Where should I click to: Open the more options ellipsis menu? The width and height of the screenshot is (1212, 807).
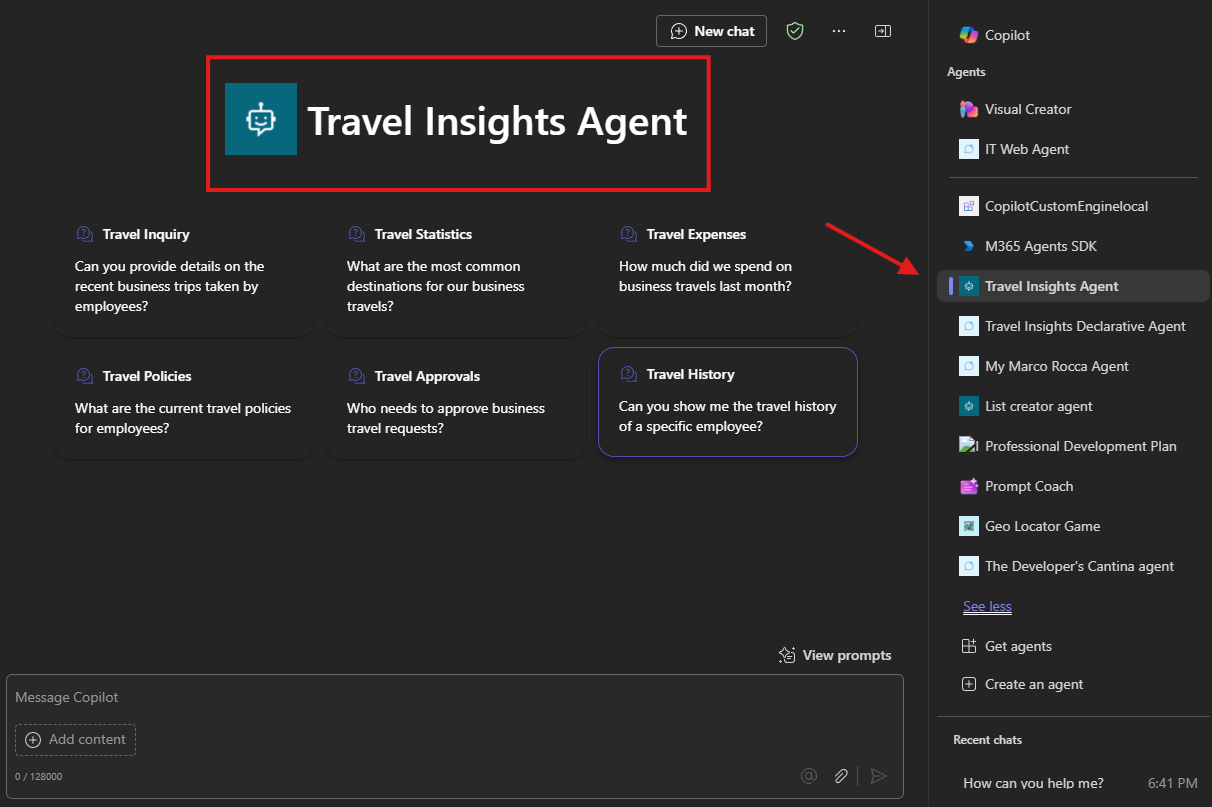(x=839, y=31)
